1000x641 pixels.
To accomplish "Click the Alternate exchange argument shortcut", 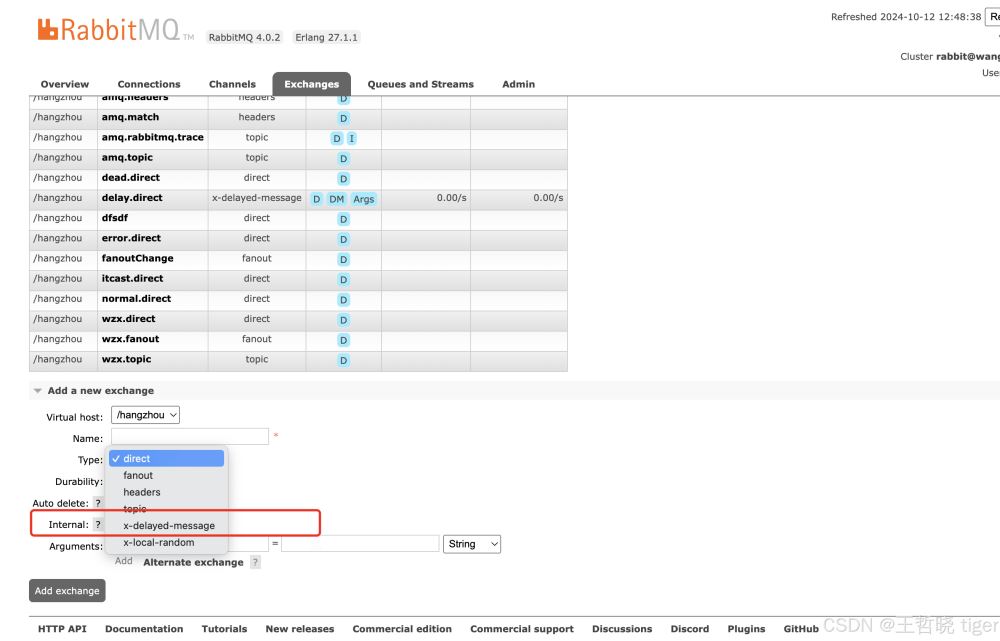I will 193,562.
